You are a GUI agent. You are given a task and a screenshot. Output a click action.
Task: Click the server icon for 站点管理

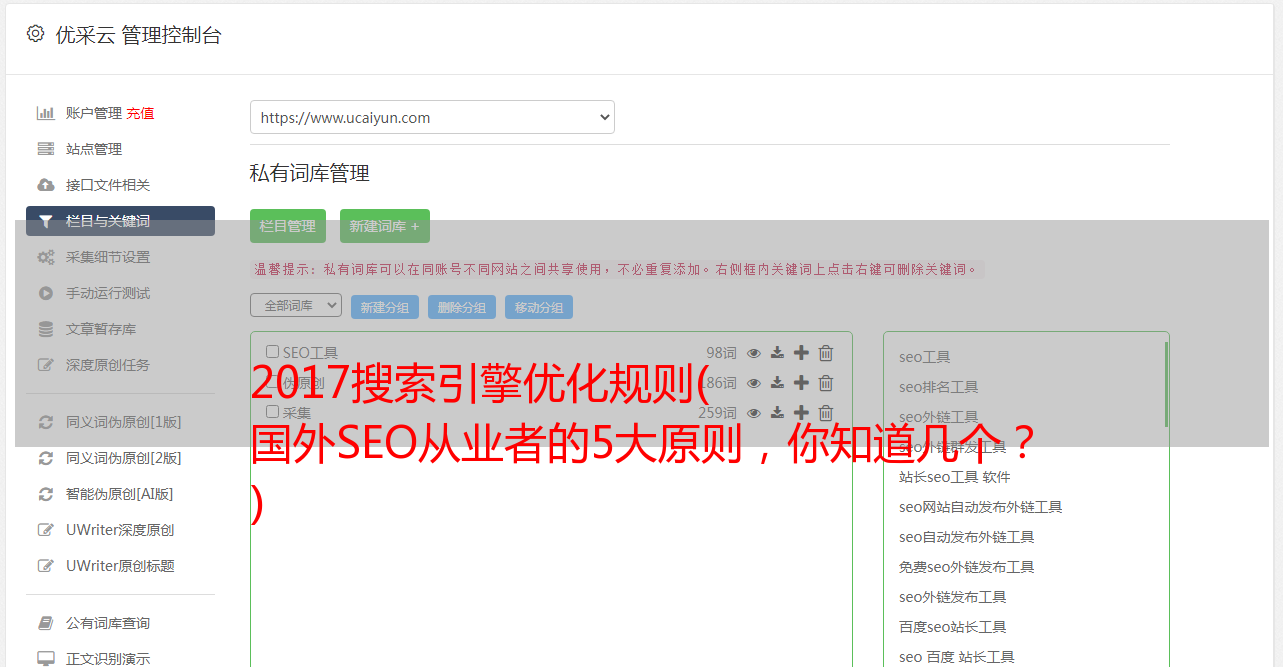pyautogui.click(x=45, y=149)
